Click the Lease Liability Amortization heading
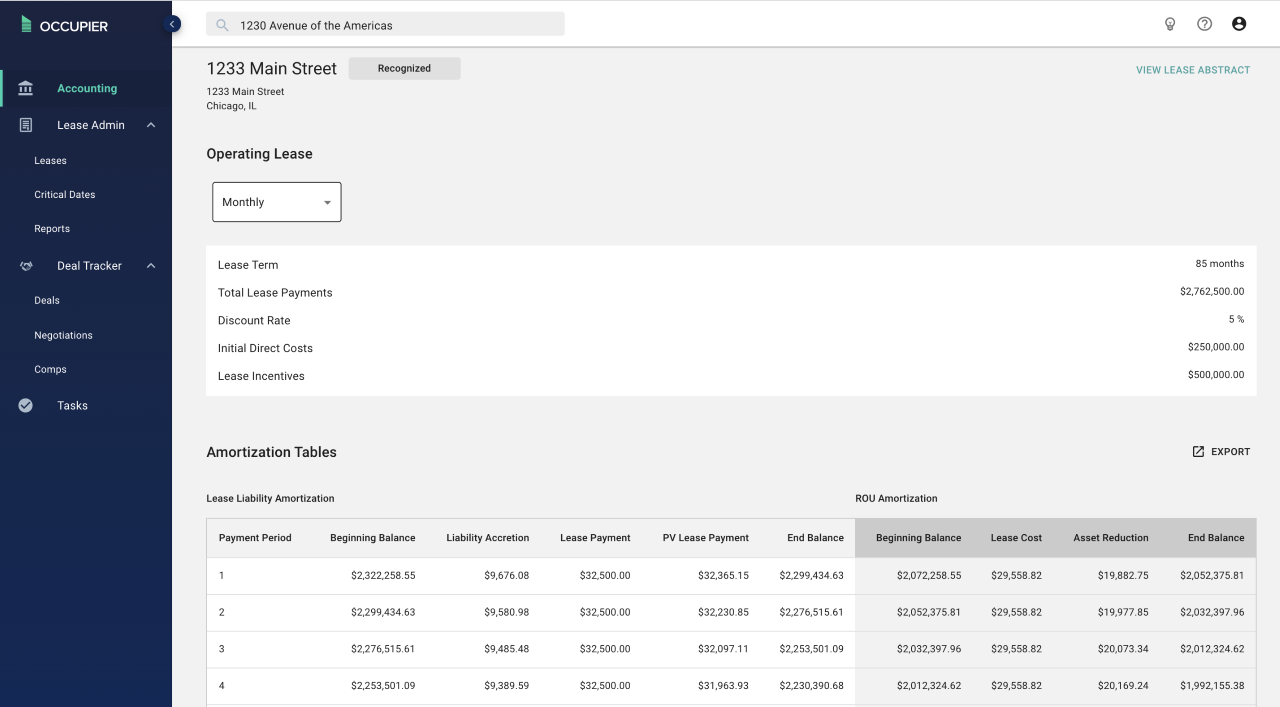1280x707 pixels. [x=270, y=498]
